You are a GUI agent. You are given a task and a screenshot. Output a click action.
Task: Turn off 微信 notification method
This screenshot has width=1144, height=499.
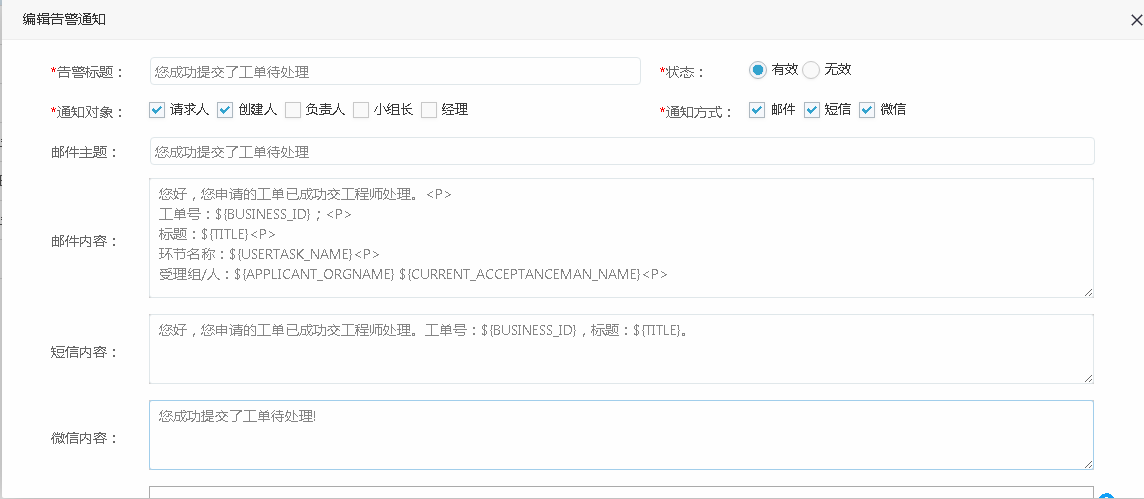[867, 110]
